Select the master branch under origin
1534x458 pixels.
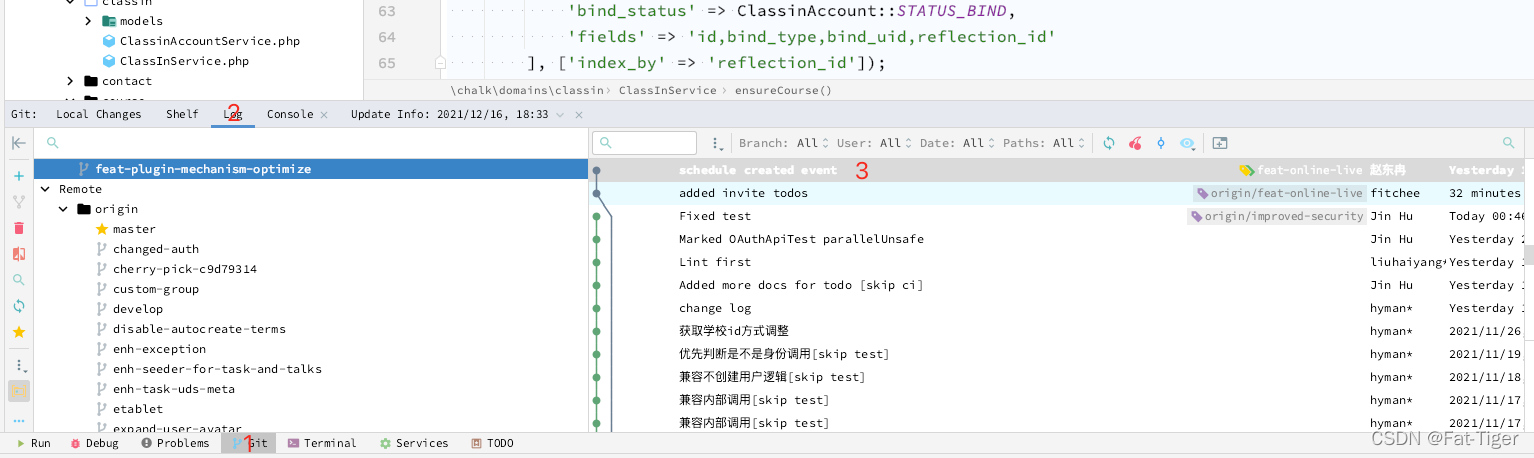click(x=133, y=229)
